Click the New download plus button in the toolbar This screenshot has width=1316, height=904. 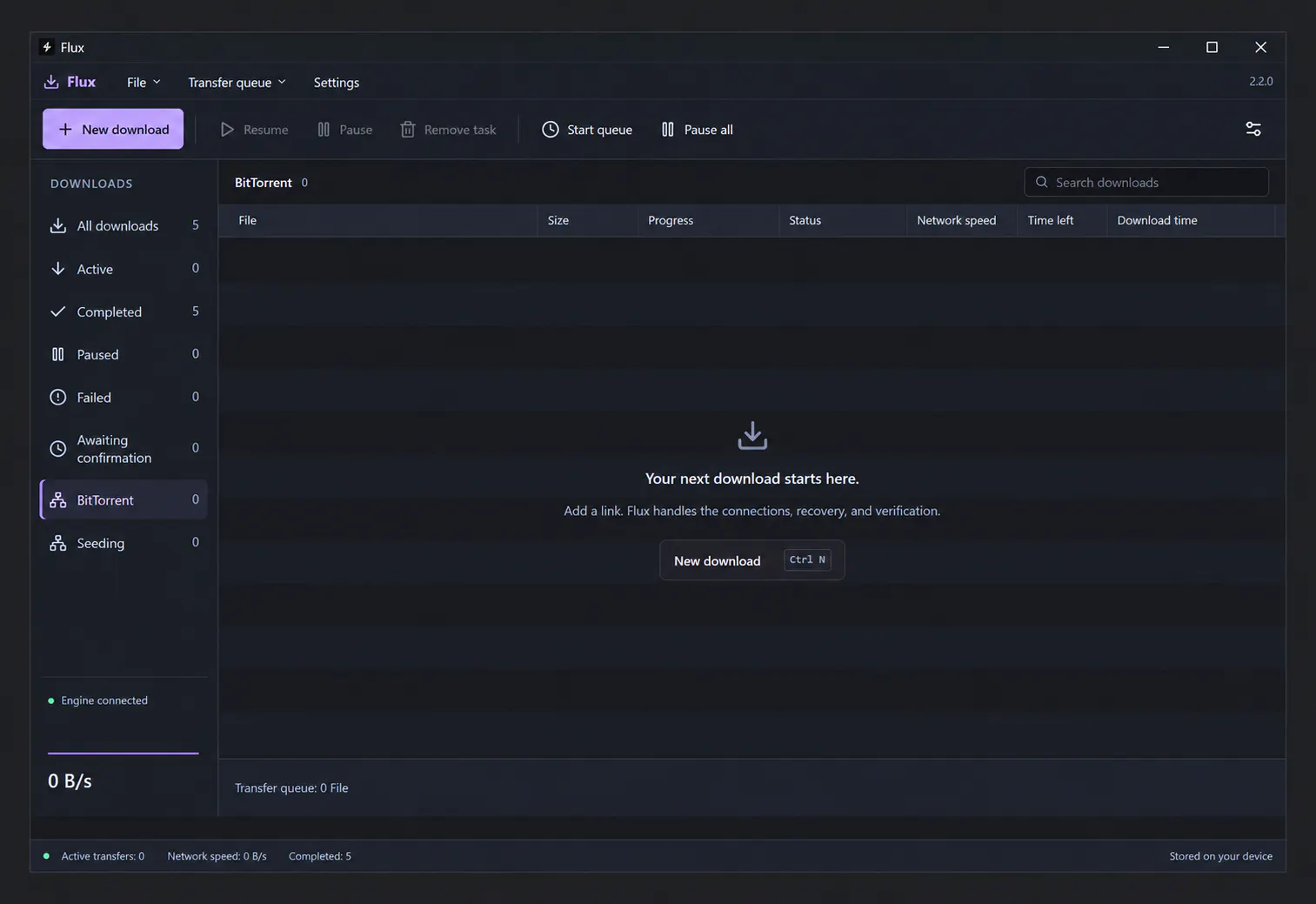(113, 129)
